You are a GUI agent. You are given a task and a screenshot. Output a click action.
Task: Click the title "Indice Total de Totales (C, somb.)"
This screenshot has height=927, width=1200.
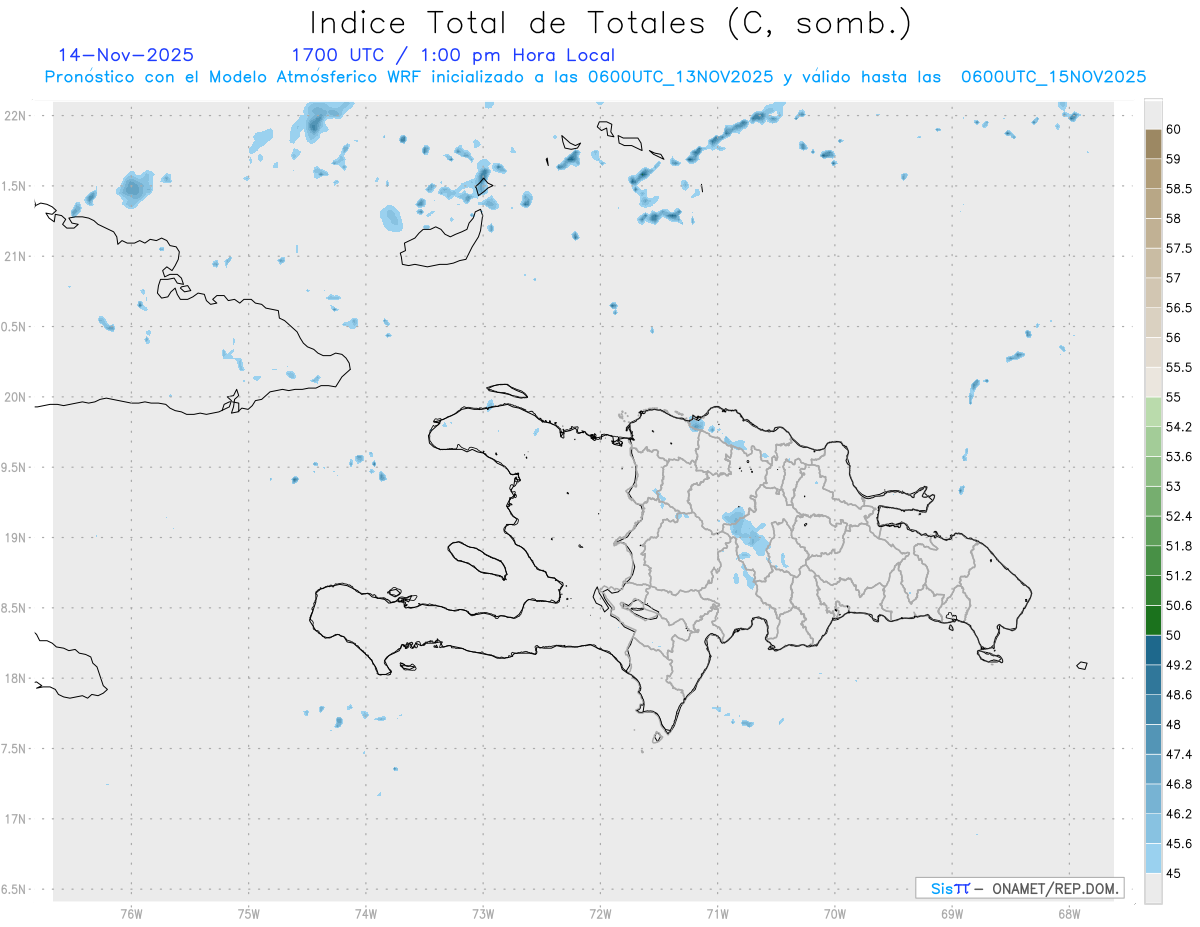610,23
